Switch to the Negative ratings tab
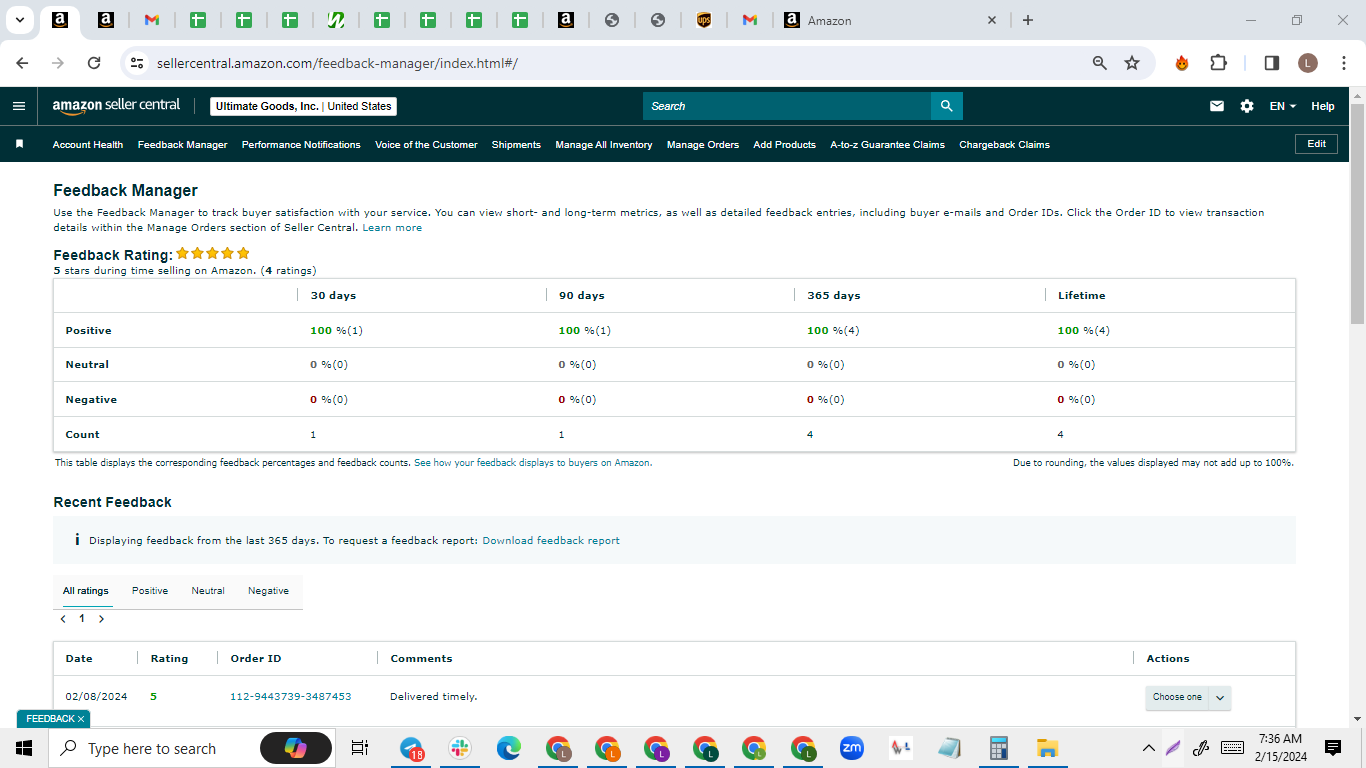Screen dimensions: 1366x768 tap(268, 591)
